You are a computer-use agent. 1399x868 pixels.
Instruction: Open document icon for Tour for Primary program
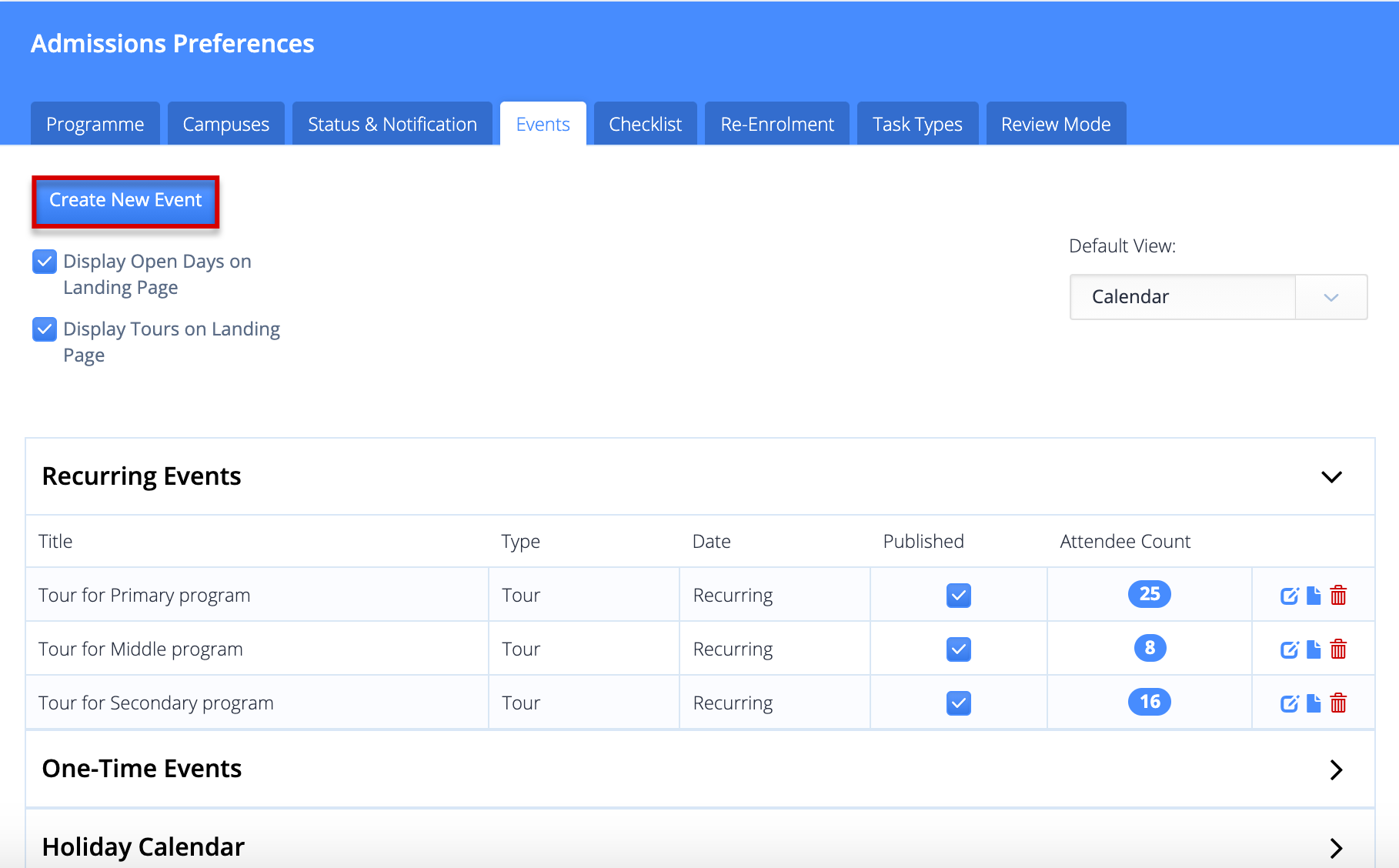pos(1314,596)
